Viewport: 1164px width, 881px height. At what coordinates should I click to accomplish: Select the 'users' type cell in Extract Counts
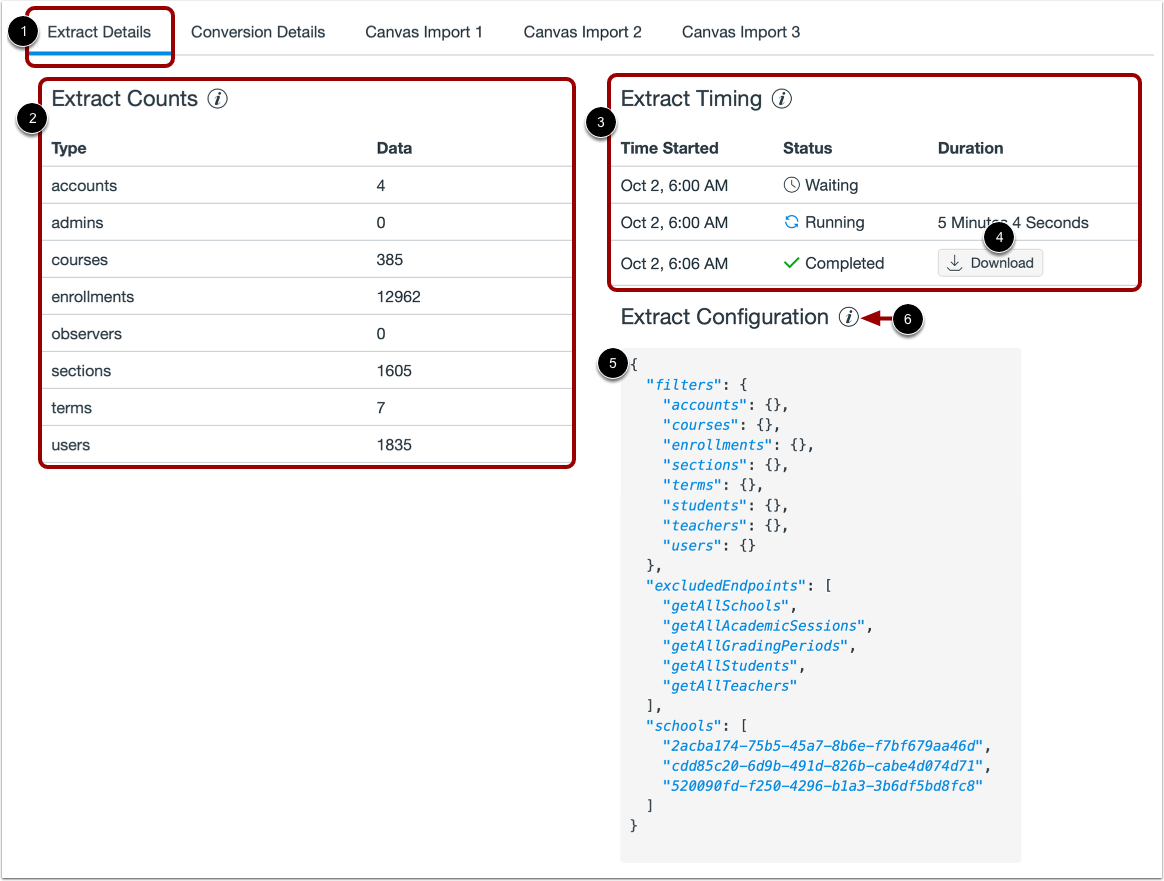point(71,445)
